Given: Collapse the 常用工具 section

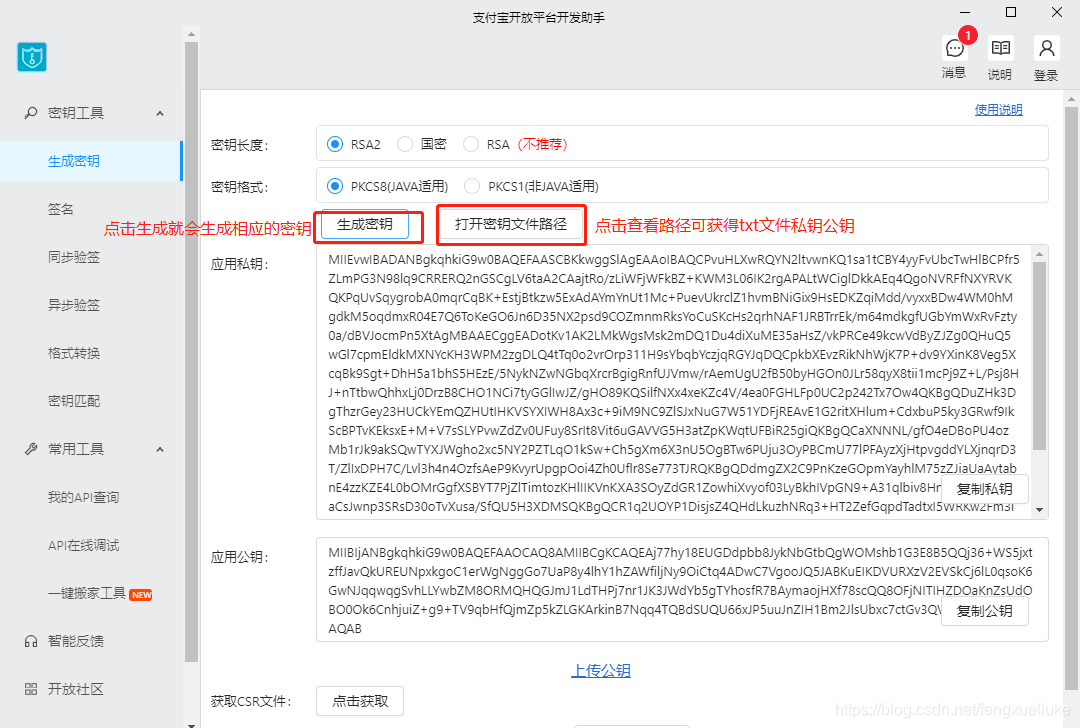Looking at the screenshot, I should pos(159,448).
